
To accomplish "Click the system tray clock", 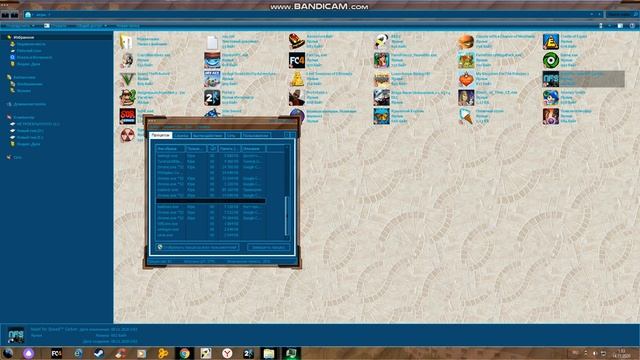I will pyautogui.click(x=621, y=353).
